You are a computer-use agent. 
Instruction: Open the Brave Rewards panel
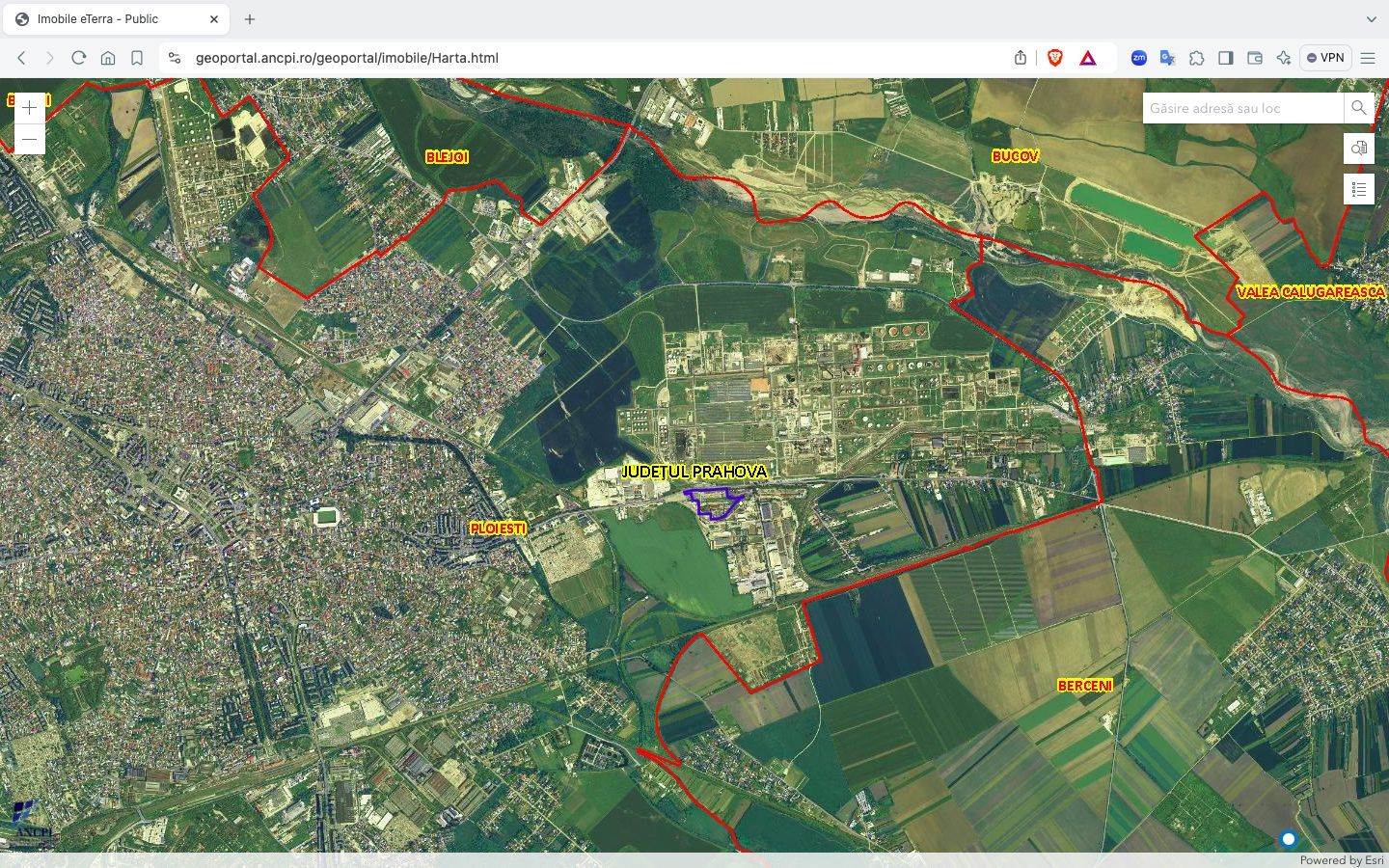click(1088, 58)
